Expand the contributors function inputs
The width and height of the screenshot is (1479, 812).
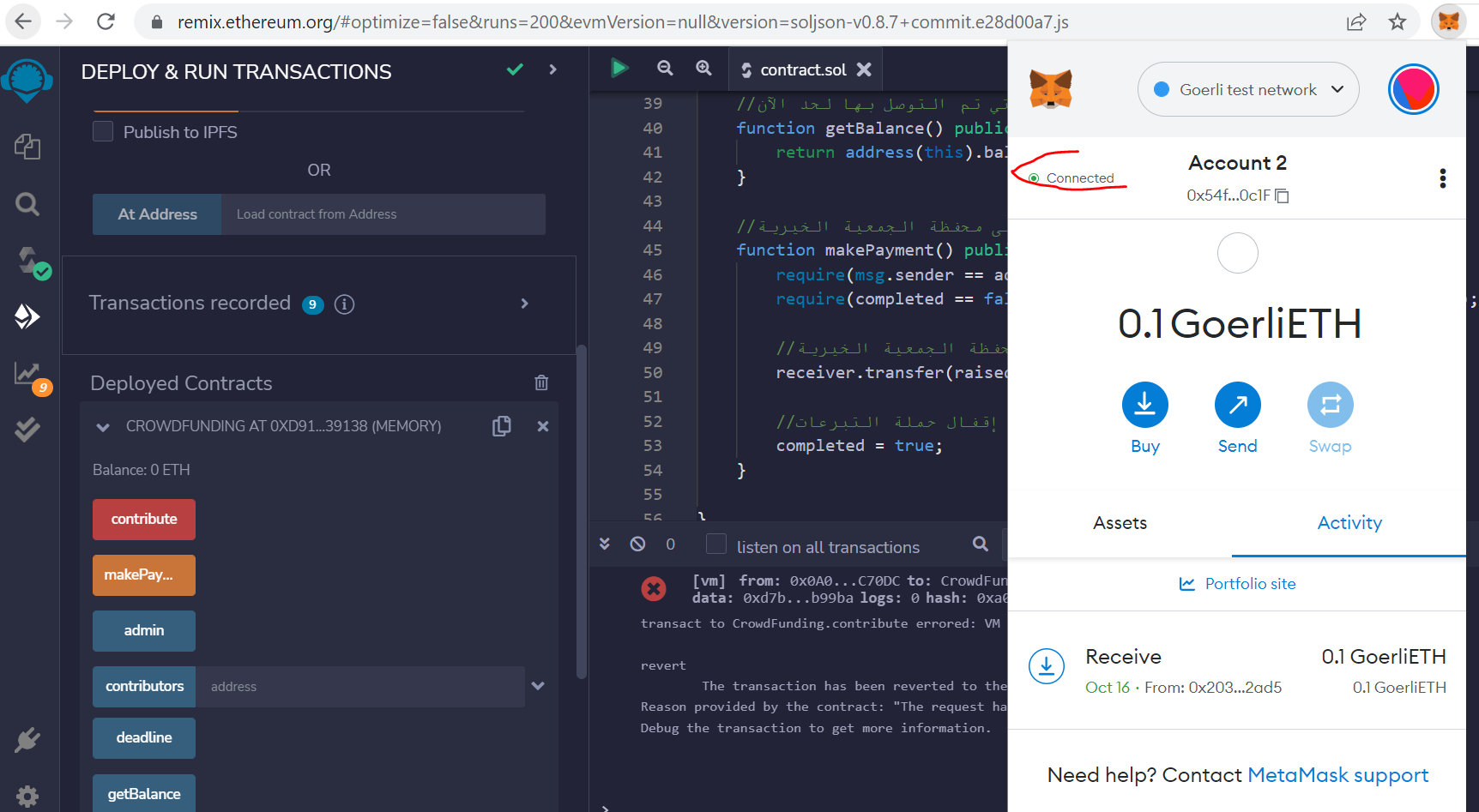[x=538, y=686]
